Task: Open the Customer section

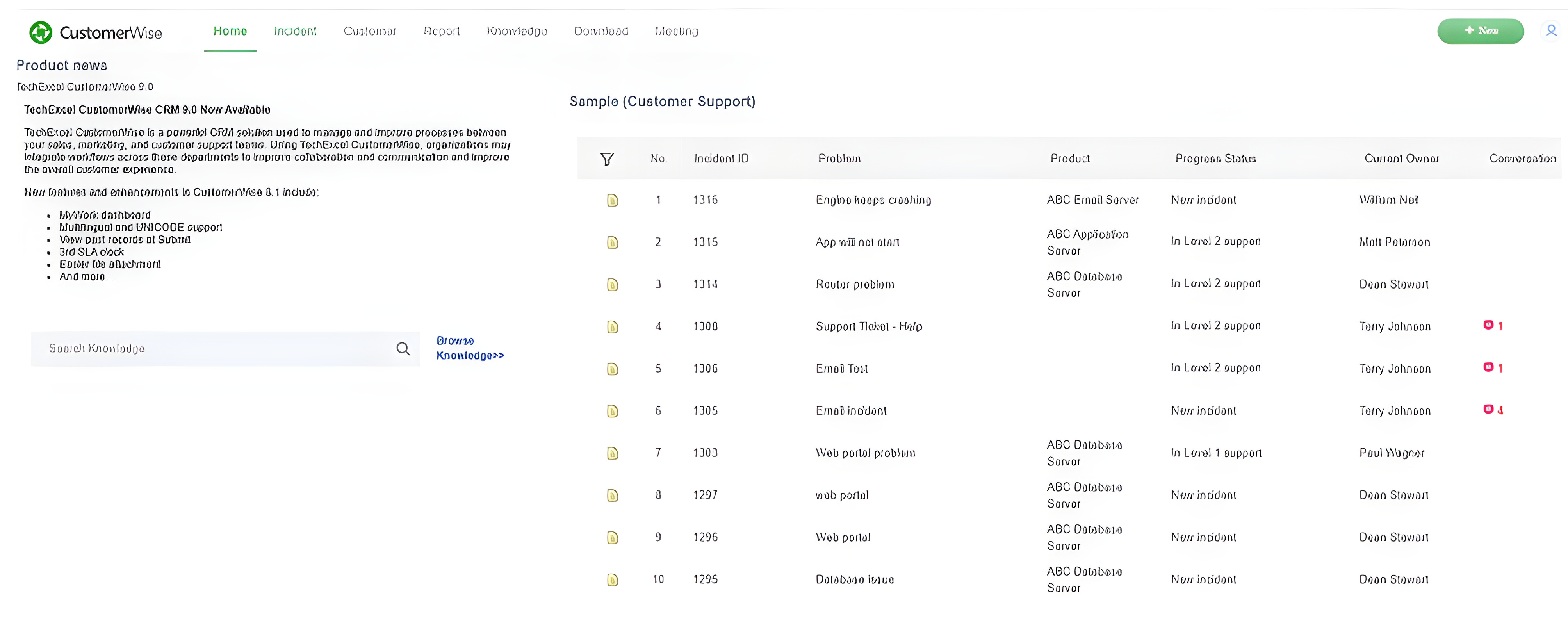Action: pos(369,31)
